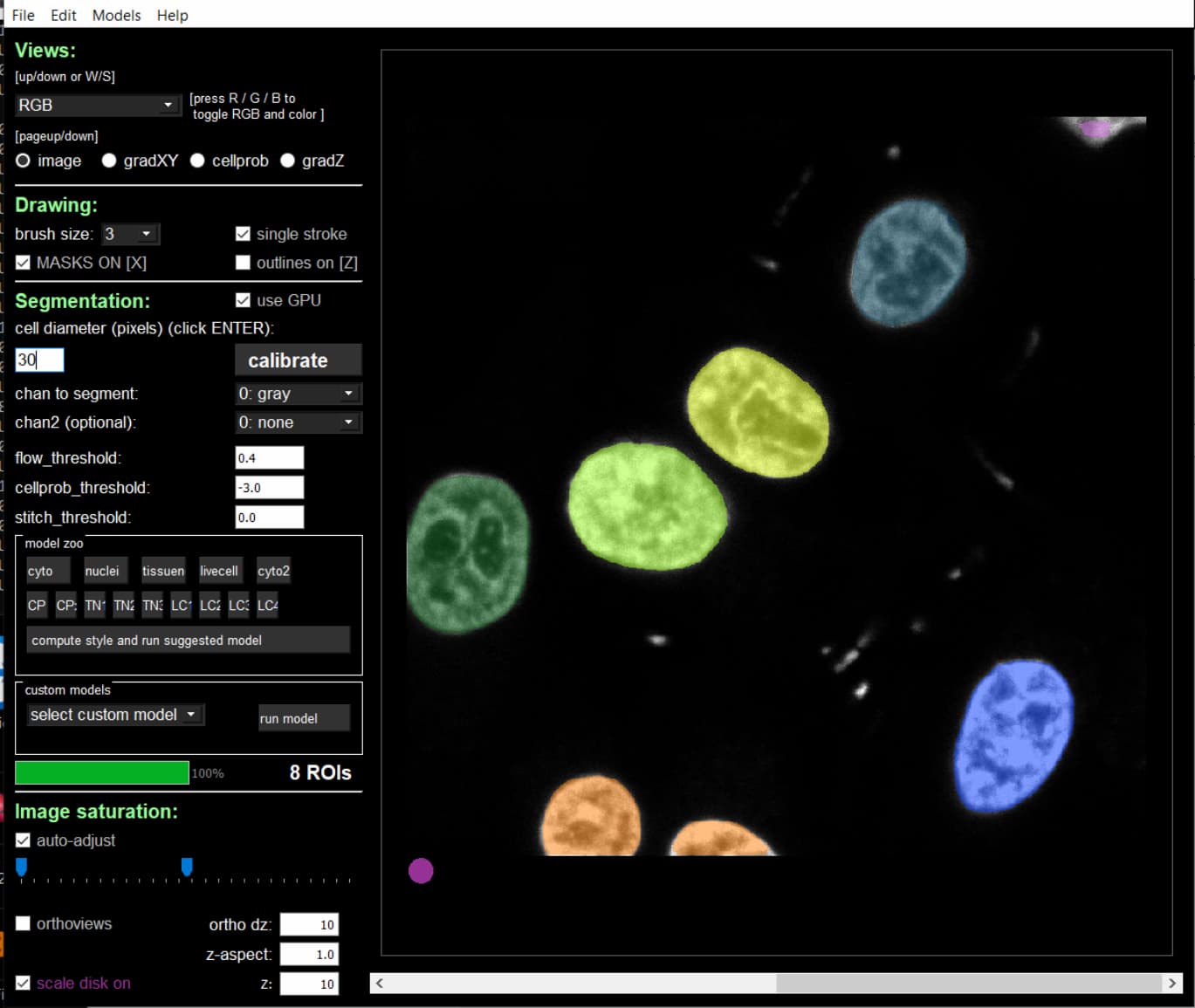
Task: Run the CP model from model zoo
Action: click(37, 605)
